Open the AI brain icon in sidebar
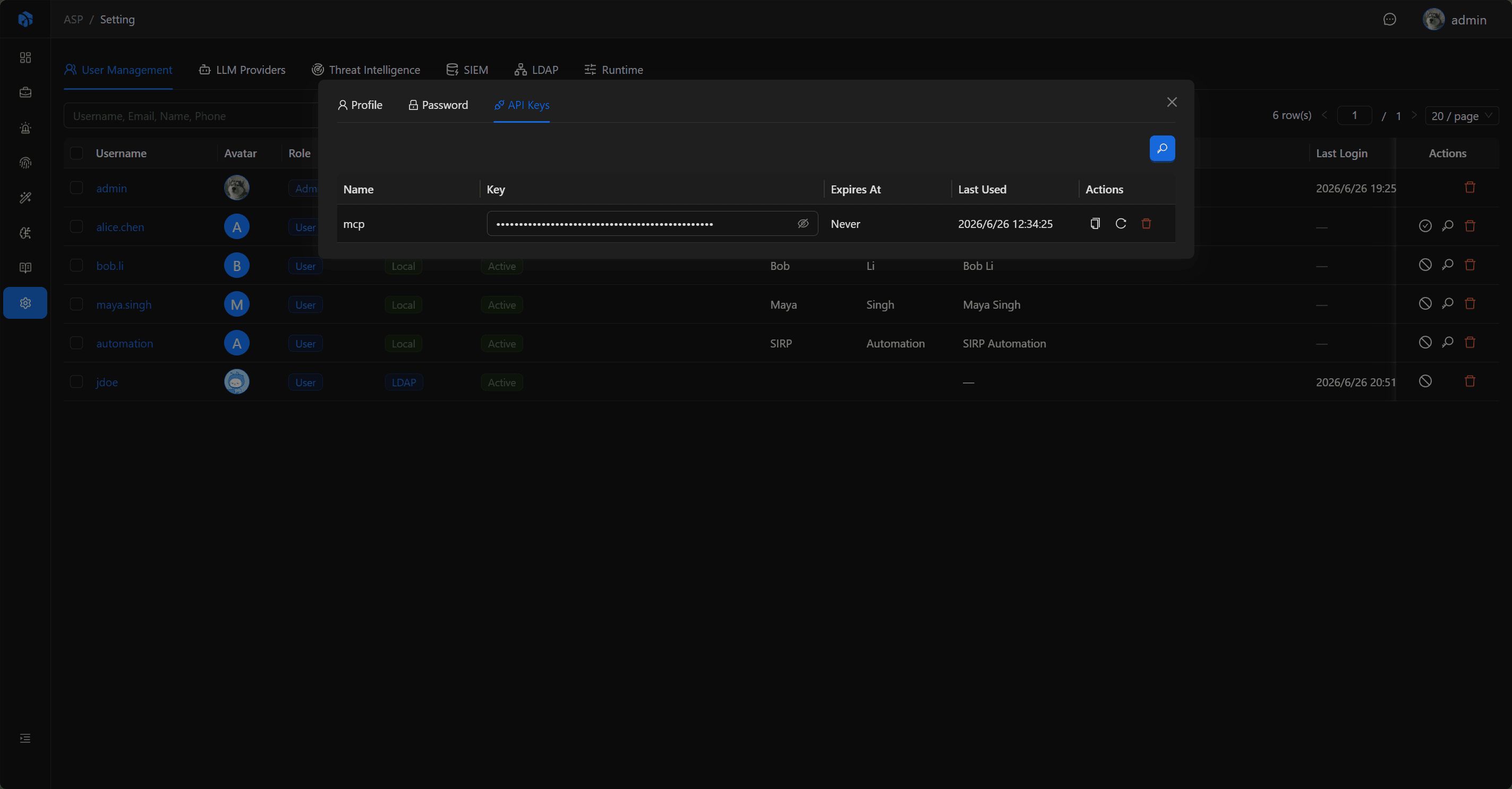The width and height of the screenshot is (1512, 789). [25, 233]
